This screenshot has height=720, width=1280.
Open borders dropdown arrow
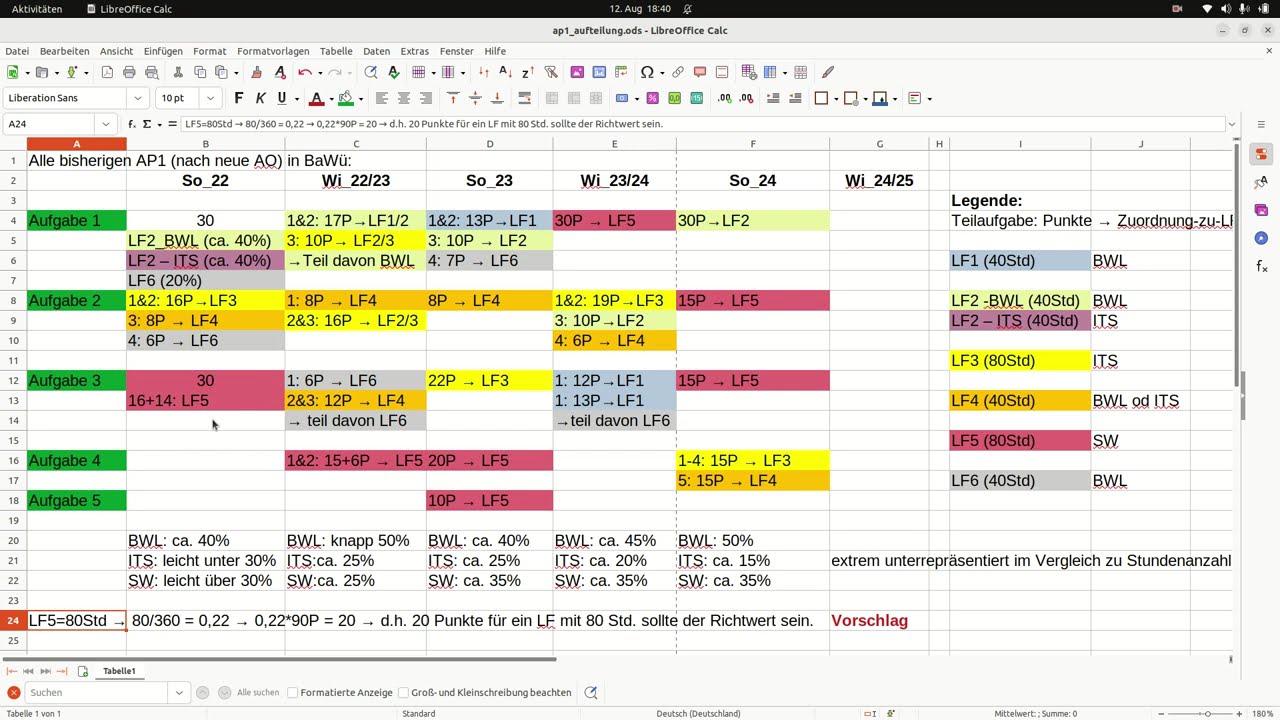pyautogui.click(x=835, y=98)
